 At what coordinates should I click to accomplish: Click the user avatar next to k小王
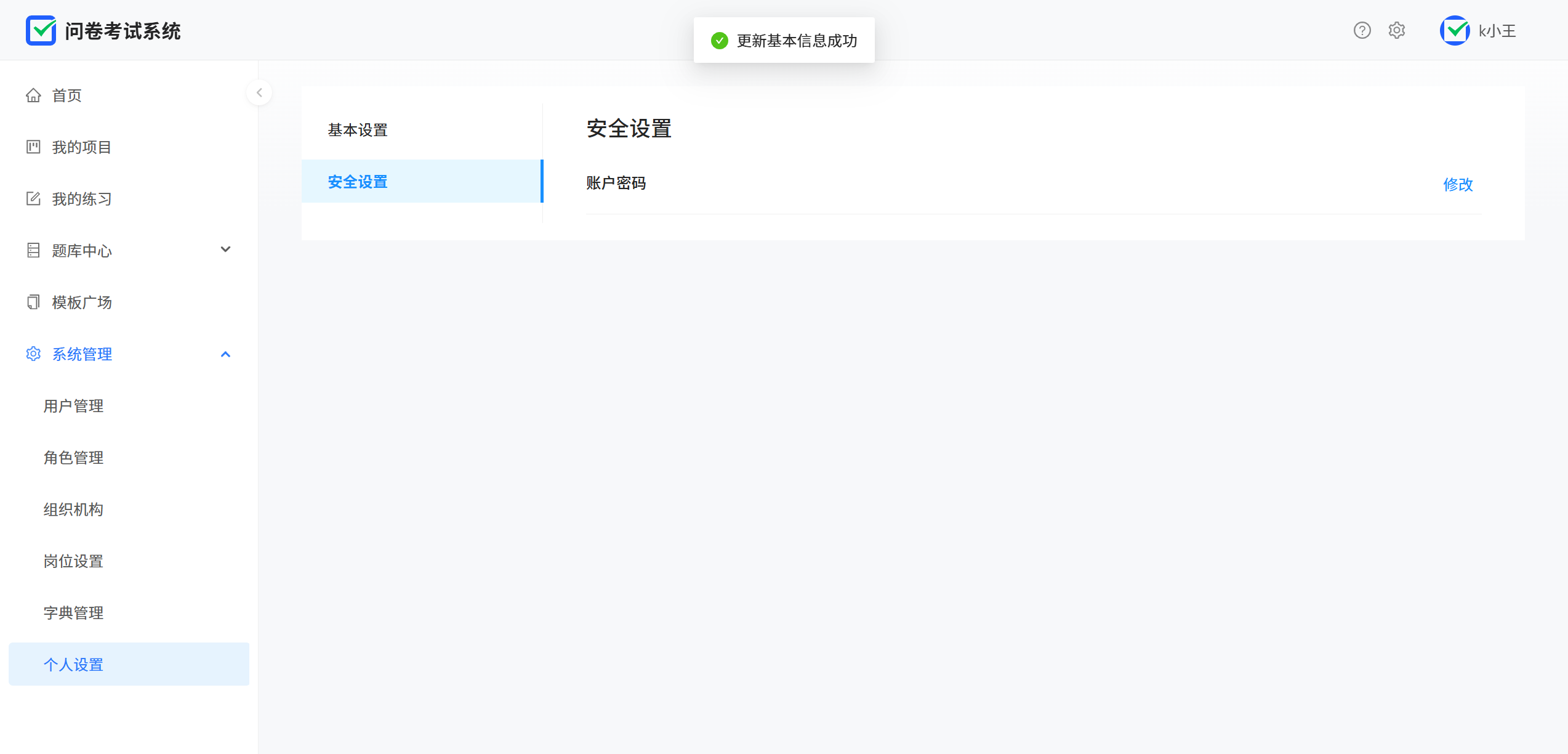1454,30
